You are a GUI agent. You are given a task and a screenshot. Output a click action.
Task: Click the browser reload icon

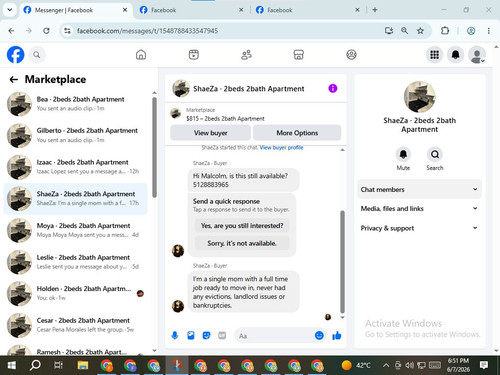pos(46,31)
